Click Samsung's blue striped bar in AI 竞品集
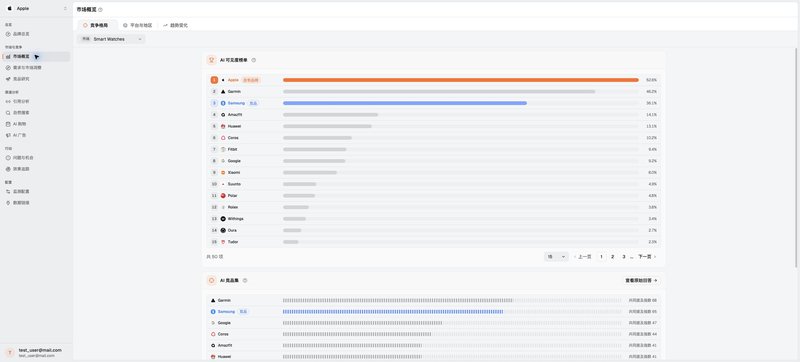 coord(393,312)
